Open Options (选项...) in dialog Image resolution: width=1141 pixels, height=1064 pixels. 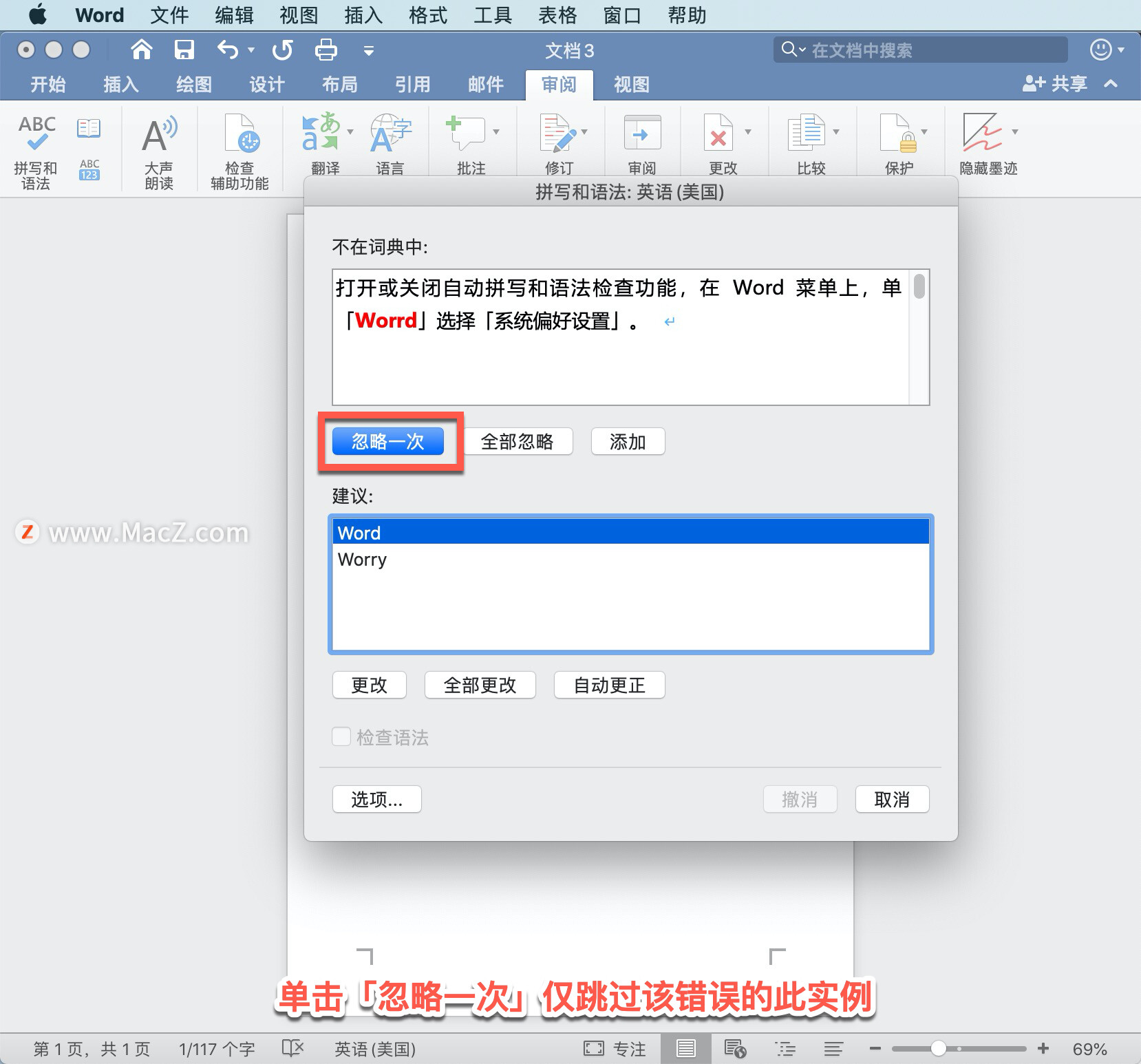click(377, 799)
